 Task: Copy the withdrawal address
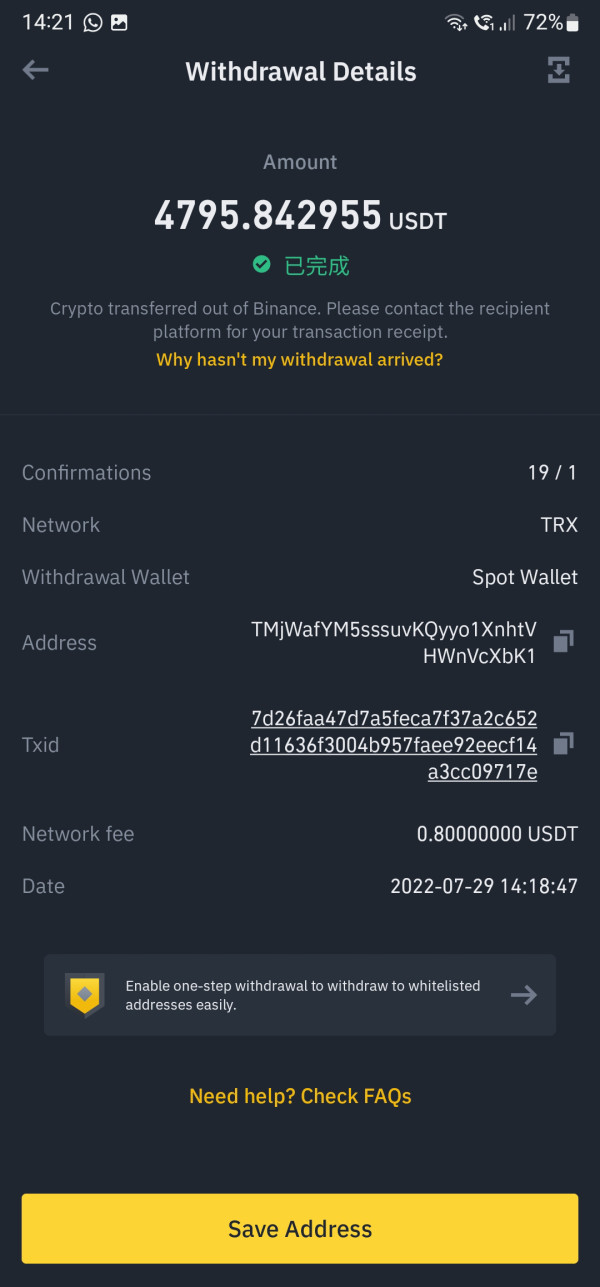[563, 641]
